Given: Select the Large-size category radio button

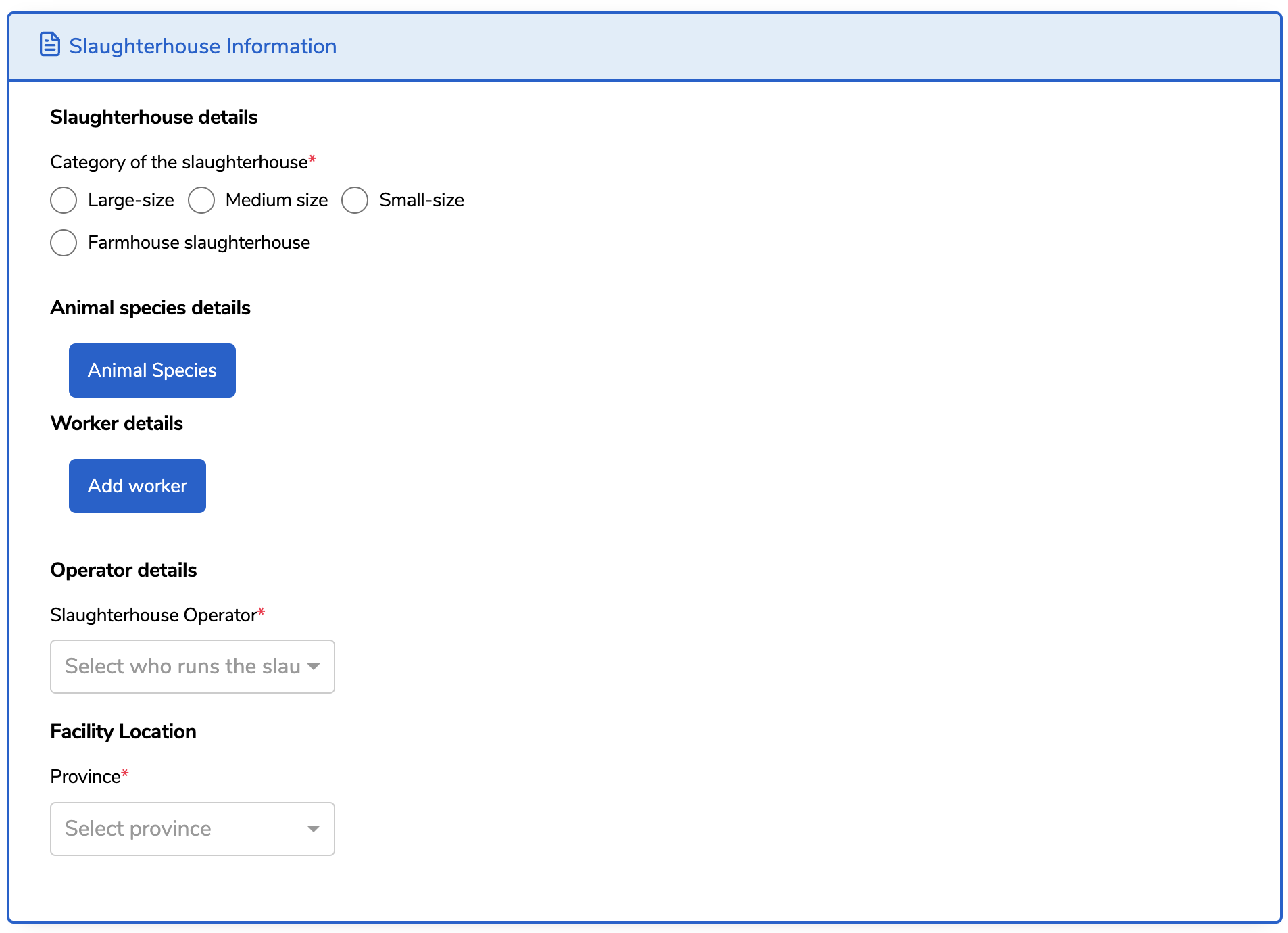Looking at the screenshot, I should coord(64,200).
